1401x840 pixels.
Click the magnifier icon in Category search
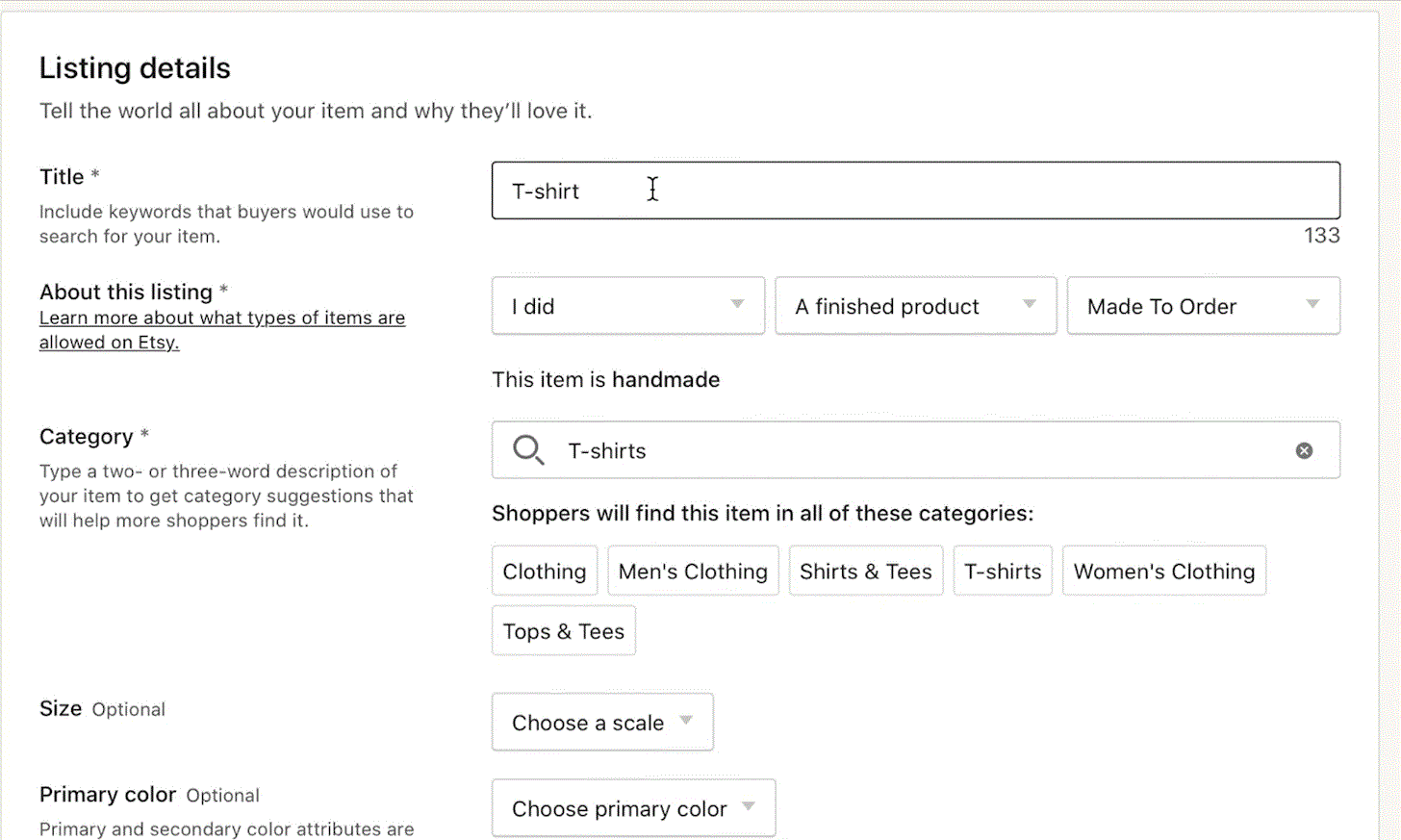(528, 449)
